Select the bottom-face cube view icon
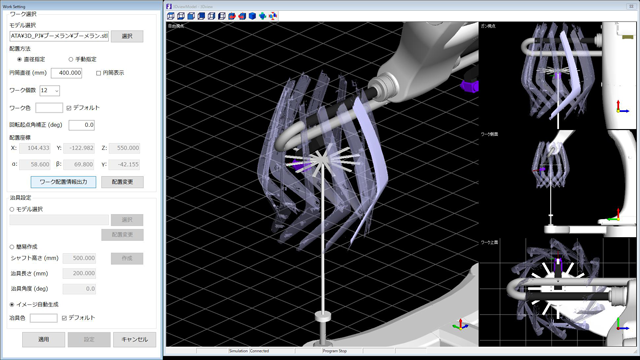The width and height of the screenshot is (640, 360). (181, 16)
